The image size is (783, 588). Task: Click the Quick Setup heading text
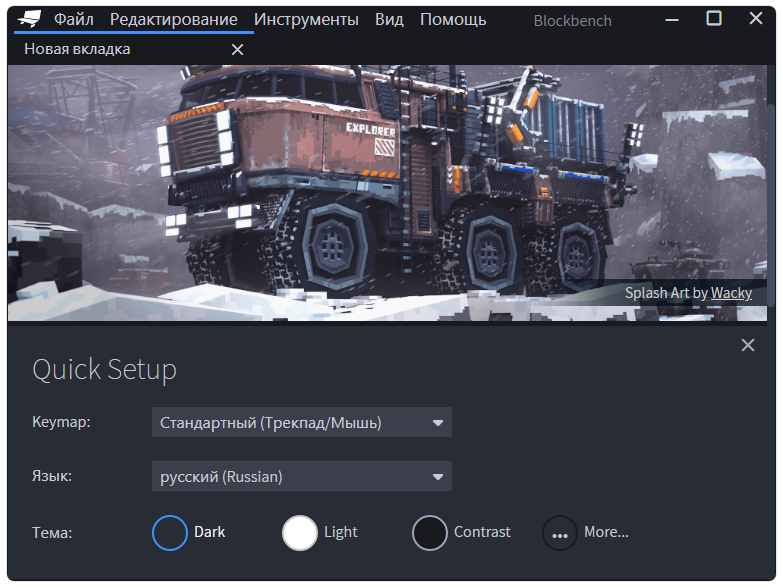(x=104, y=370)
